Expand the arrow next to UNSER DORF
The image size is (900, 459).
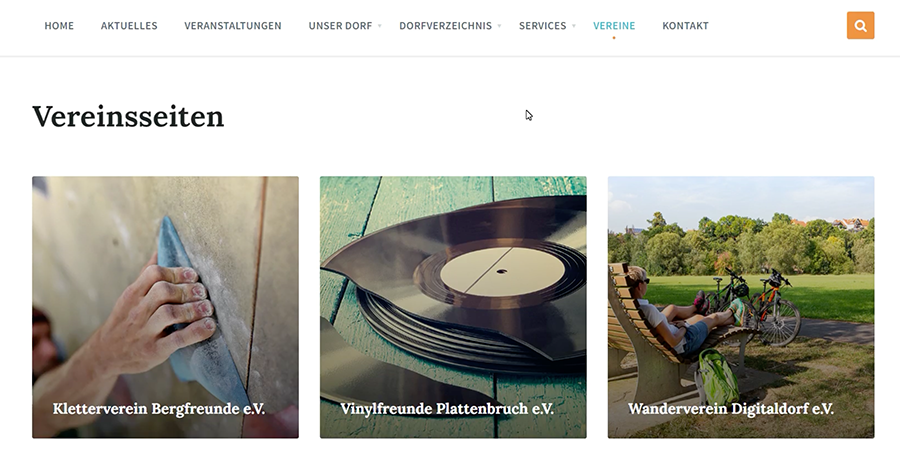pyautogui.click(x=379, y=26)
